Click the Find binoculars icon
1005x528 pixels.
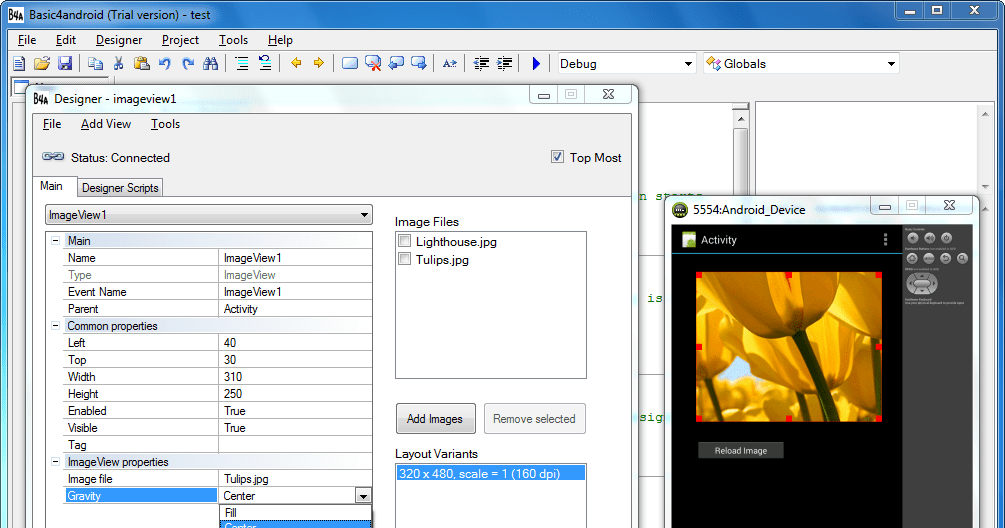(210, 63)
